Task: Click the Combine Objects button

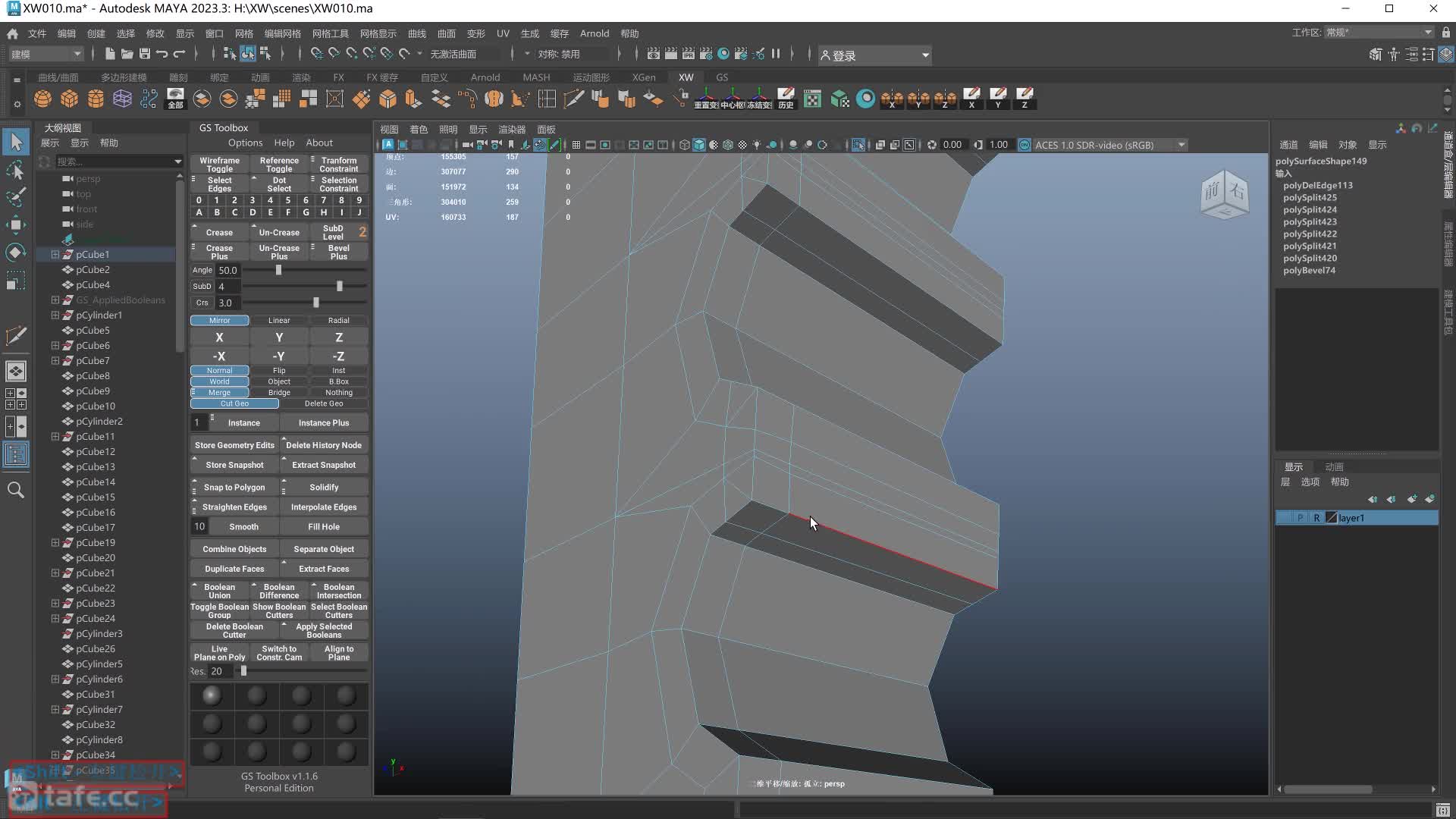Action: point(234,549)
